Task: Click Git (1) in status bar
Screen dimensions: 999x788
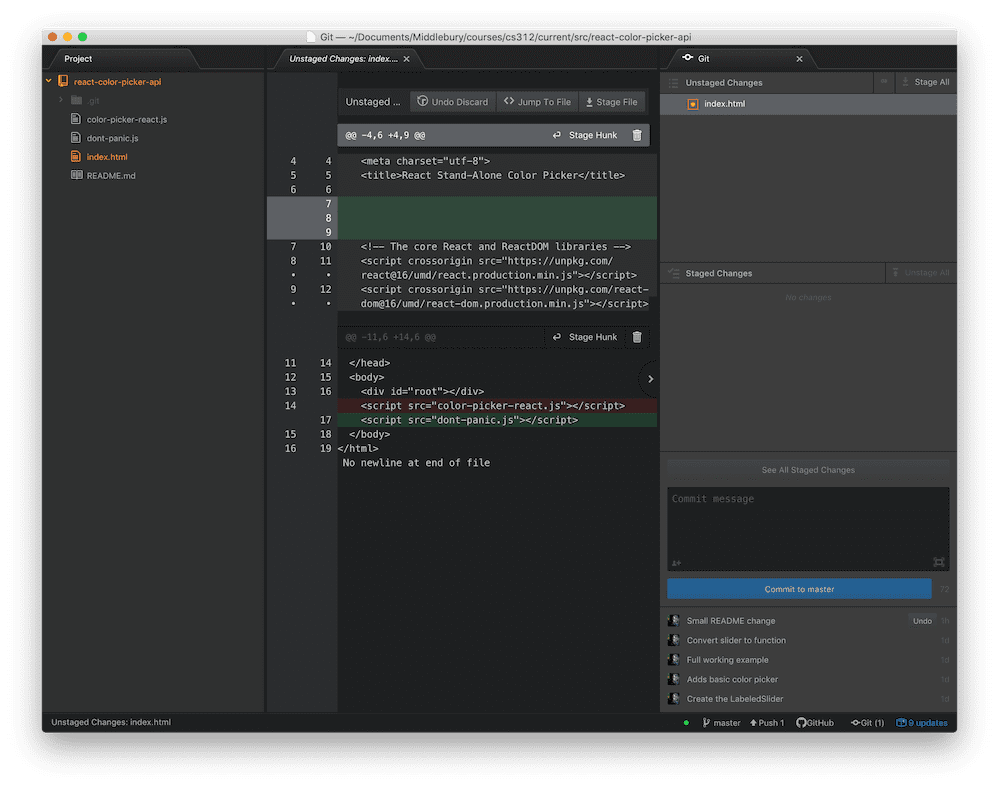Action: point(867,722)
